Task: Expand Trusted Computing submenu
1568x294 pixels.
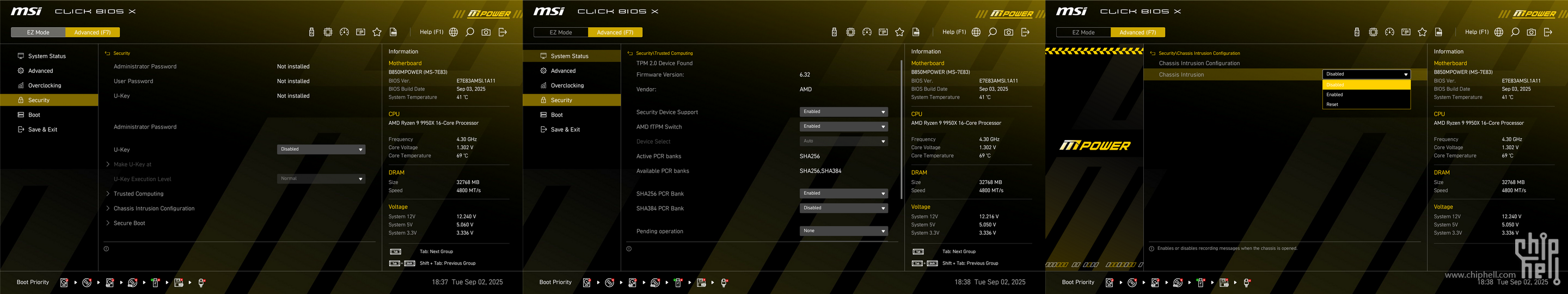Action: (138, 194)
